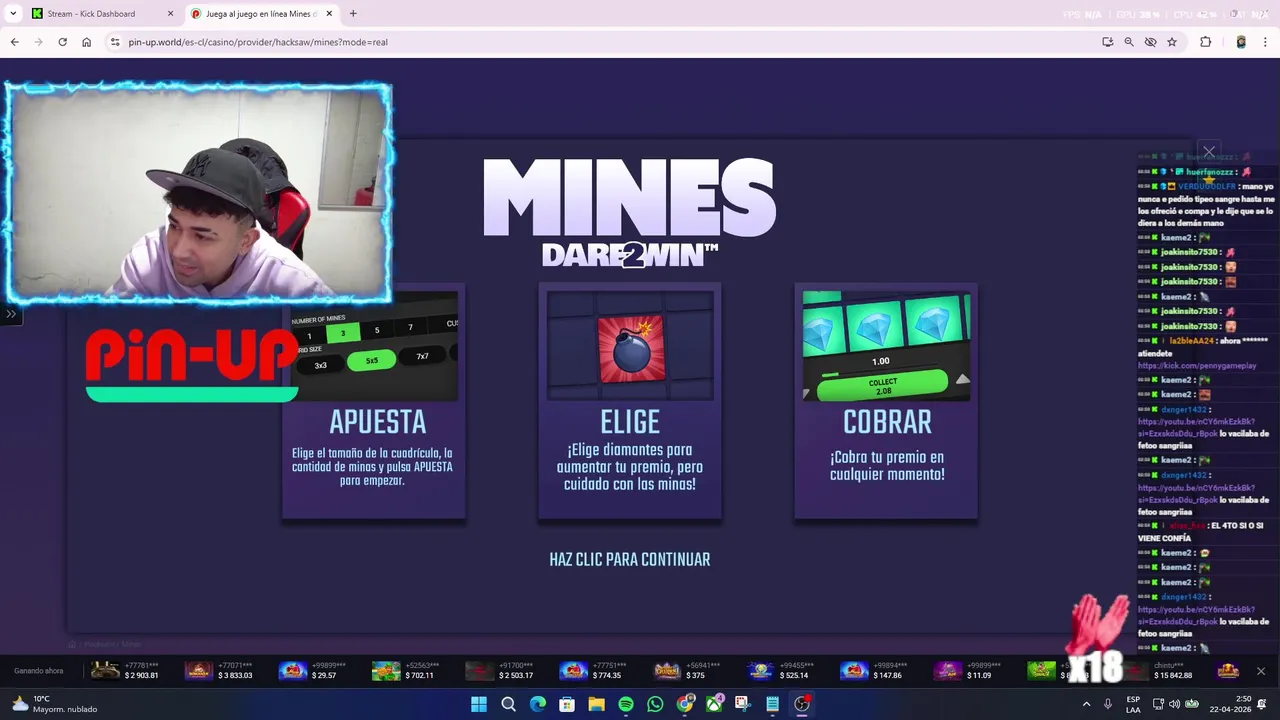1280x720 pixels.
Task: Click the 5x5 grid size option
Action: tap(372, 360)
